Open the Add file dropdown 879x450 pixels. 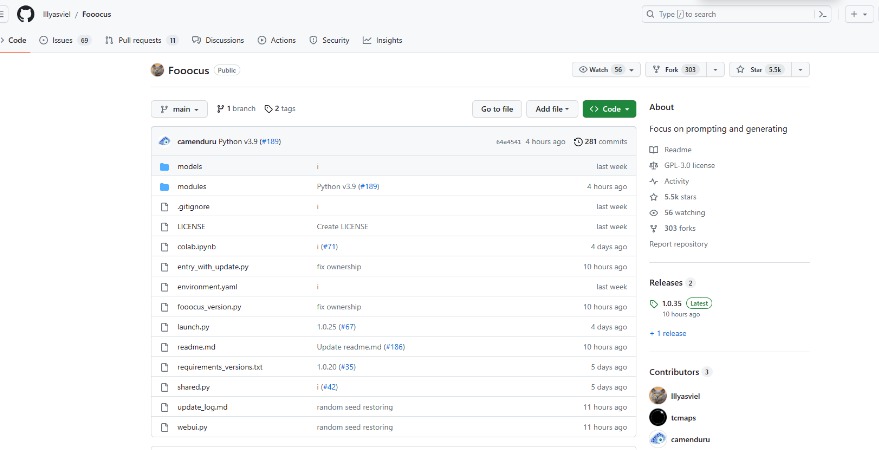tap(552, 109)
